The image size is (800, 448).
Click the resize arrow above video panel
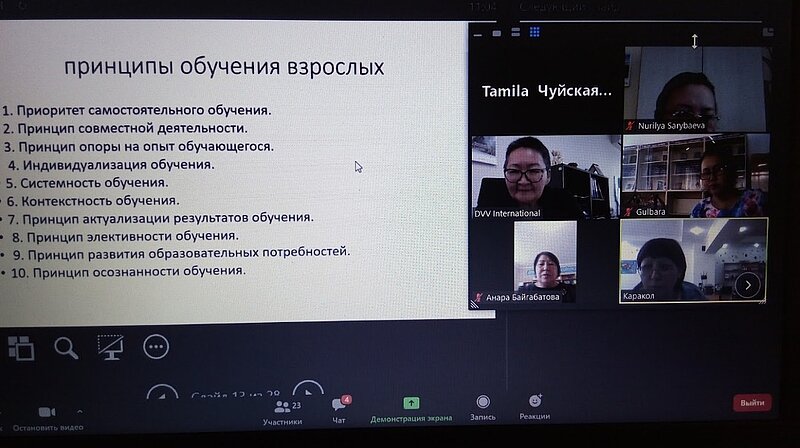tap(695, 41)
